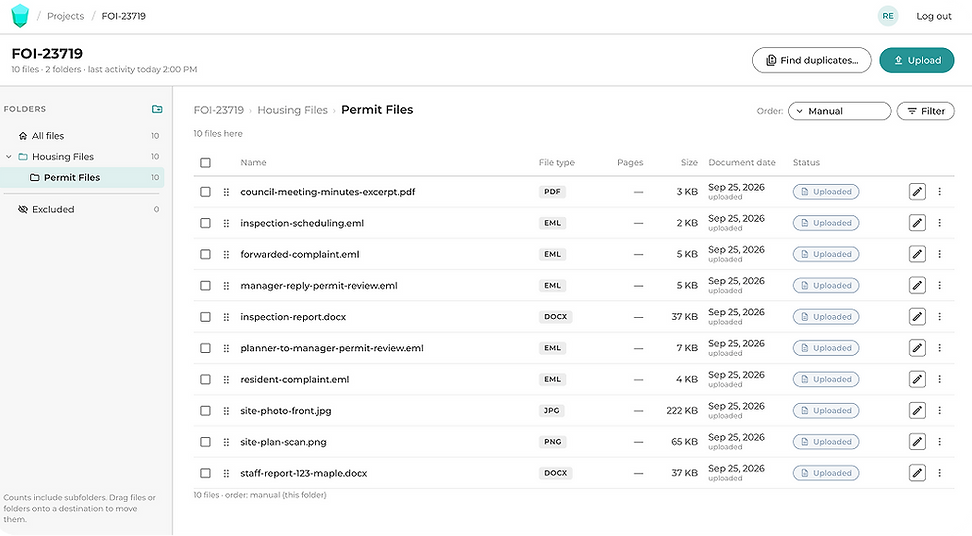The image size is (972, 536).
Task: Check the resident-complaint.eml checkbox
Action: pos(205,379)
